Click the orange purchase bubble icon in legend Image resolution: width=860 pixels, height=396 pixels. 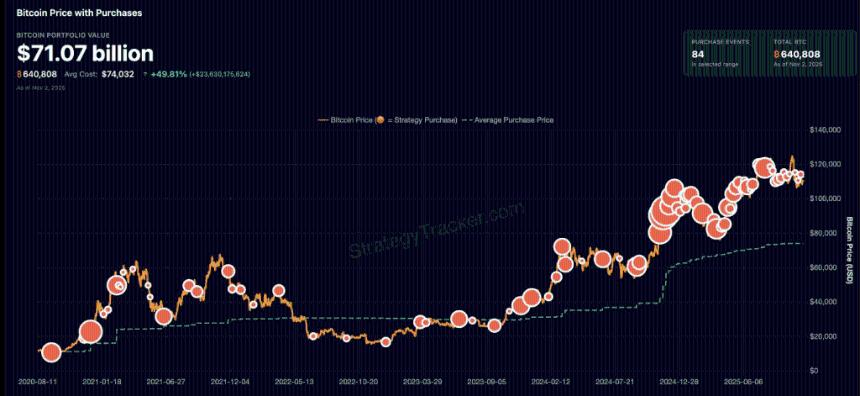(x=379, y=120)
